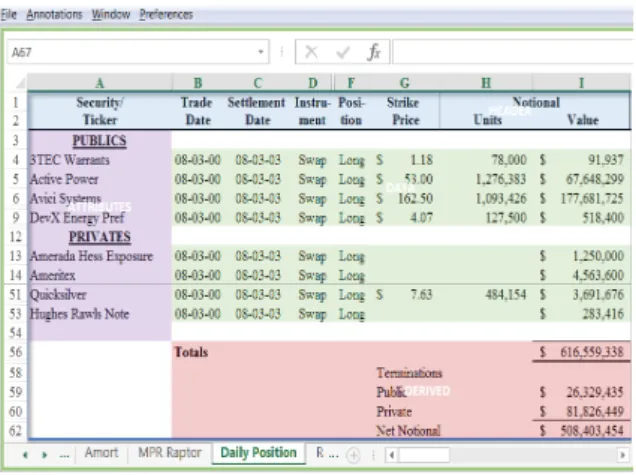Open the Annotations menu
The height and width of the screenshot is (475, 636).
pyautogui.click(x=54, y=15)
